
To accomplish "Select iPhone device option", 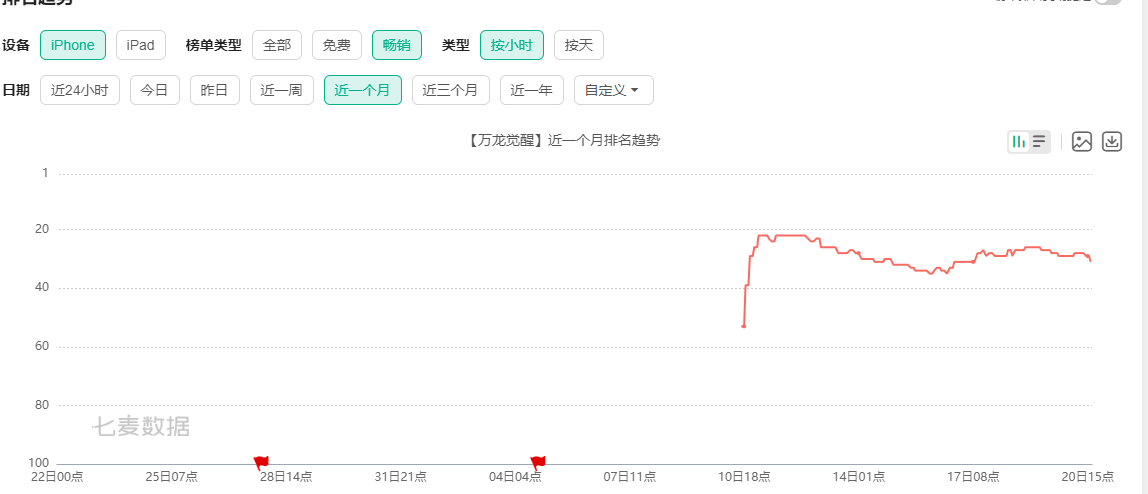I will pyautogui.click(x=73, y=45).
